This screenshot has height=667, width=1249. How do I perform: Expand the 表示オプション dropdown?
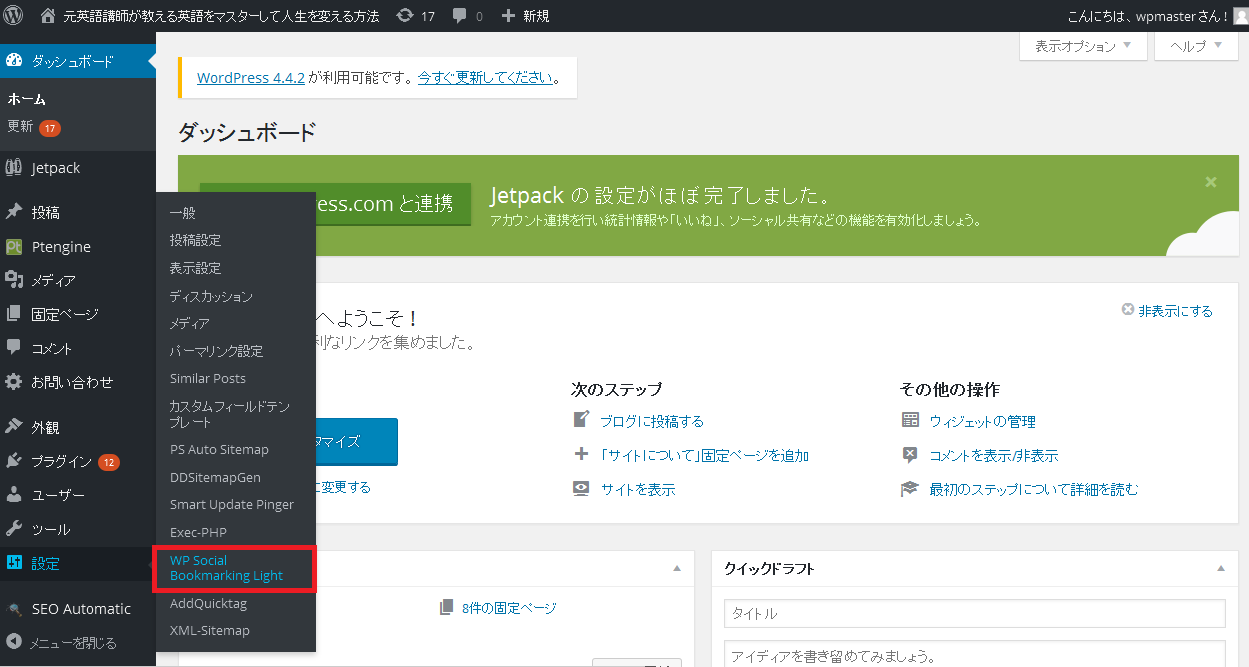tap(1083, 46)
